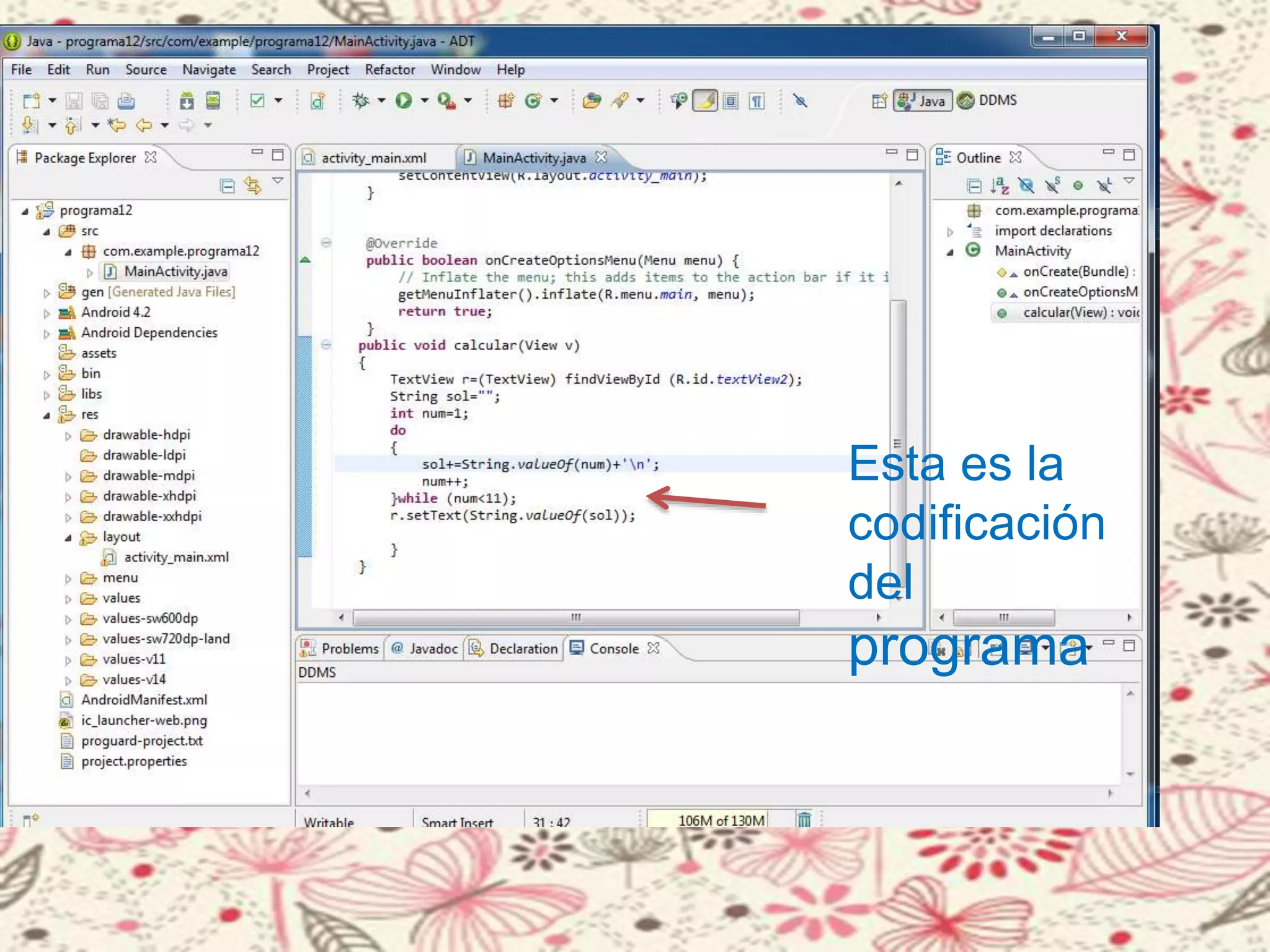The width and height of the screenshot is (1270, 952).
Task: Open the Navigate menu
Action: tap(209, 69)
